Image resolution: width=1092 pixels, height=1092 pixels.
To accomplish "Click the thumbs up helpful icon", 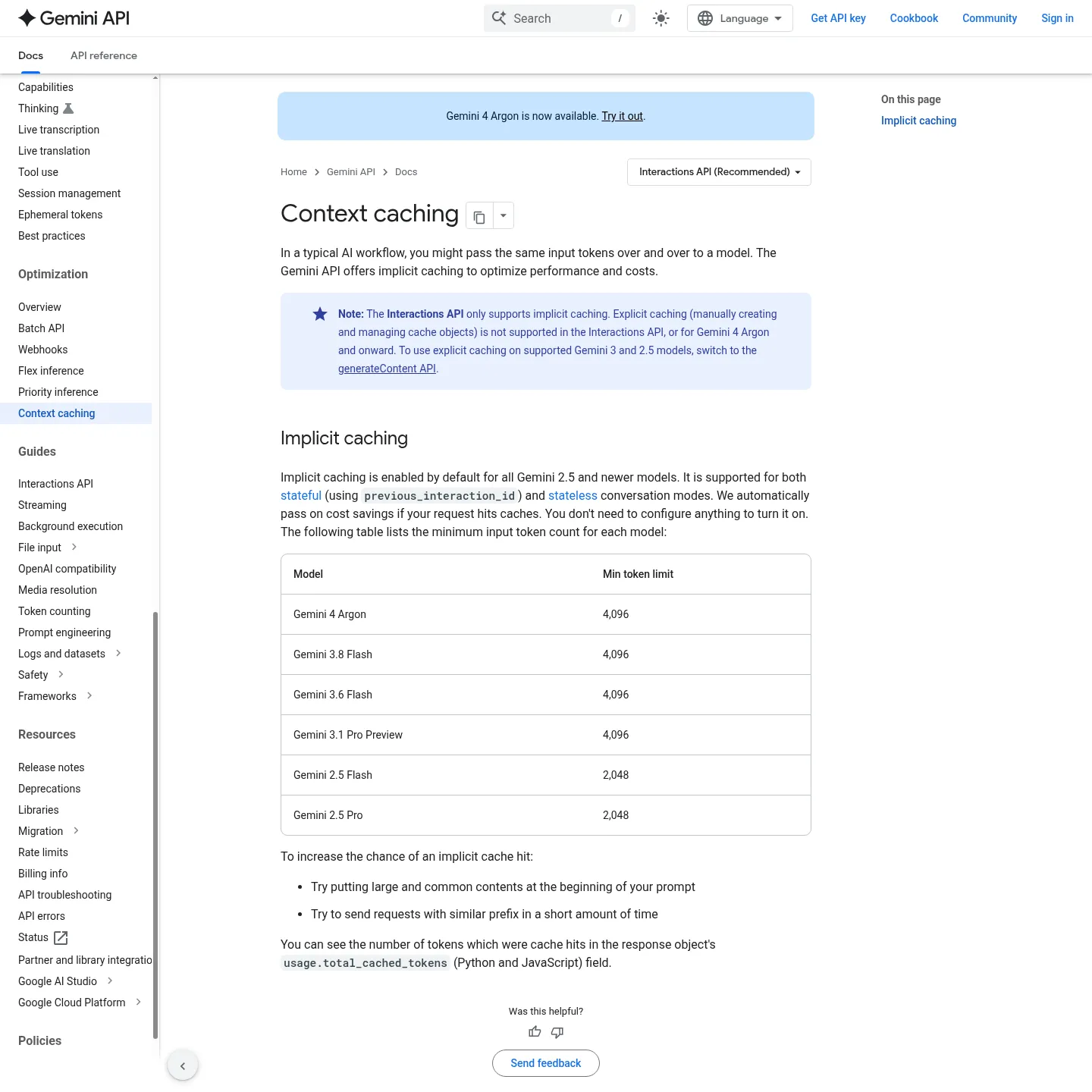I will [535, 1032].
